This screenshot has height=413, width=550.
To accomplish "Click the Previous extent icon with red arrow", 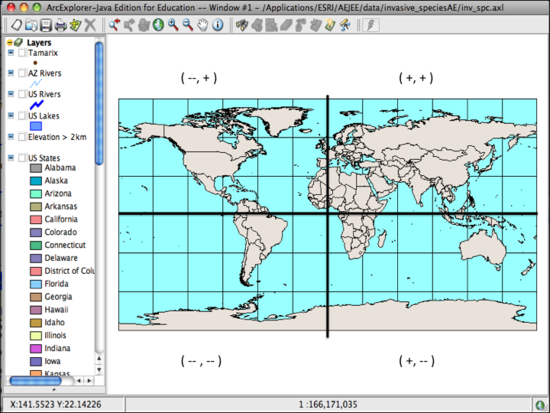I will click(x=114, y=25).
